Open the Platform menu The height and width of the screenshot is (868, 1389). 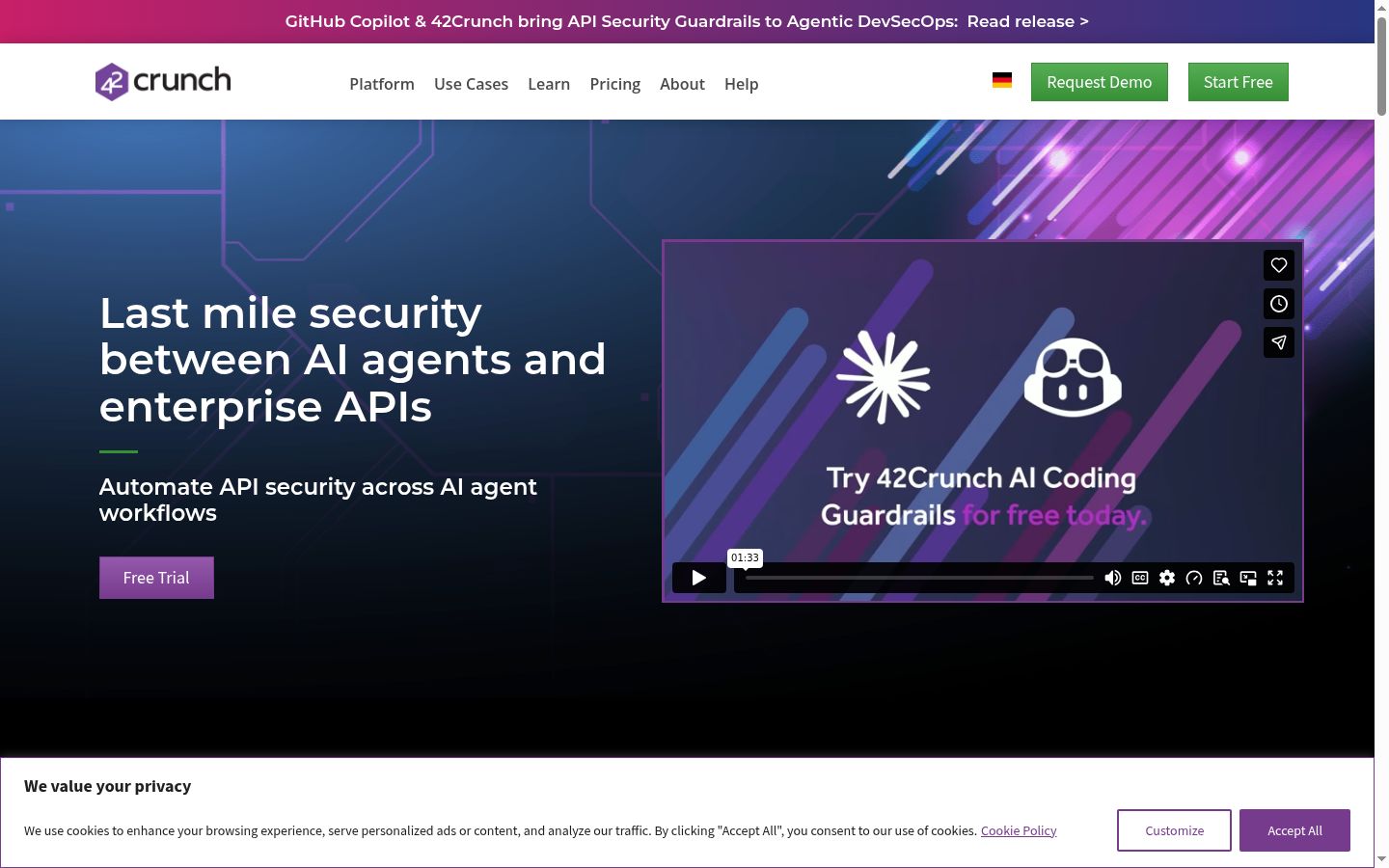pos(382,84)
